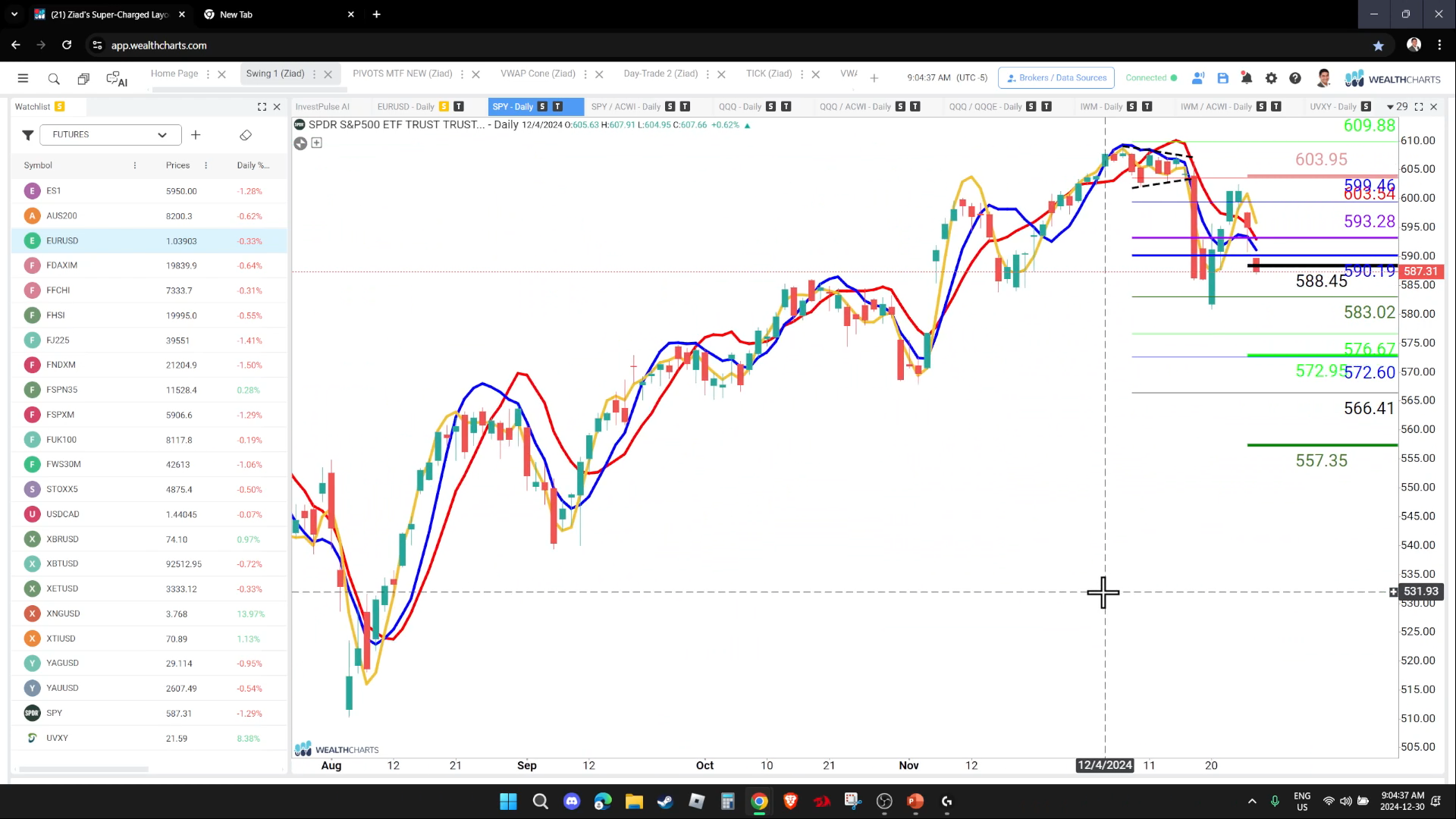Screen dimensions: 1456x819
Task: Click the Daily % column header
Action: (253, 165)
